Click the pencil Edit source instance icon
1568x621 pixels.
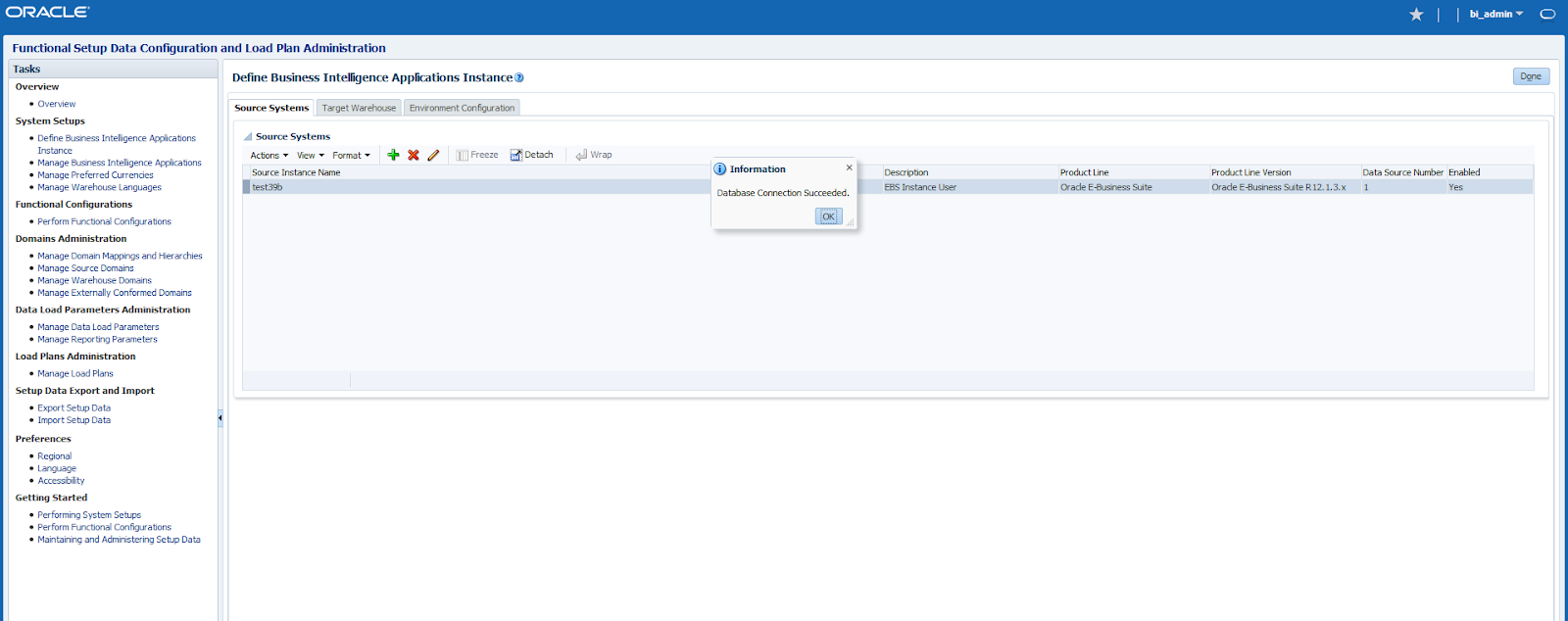pos(433,155)
